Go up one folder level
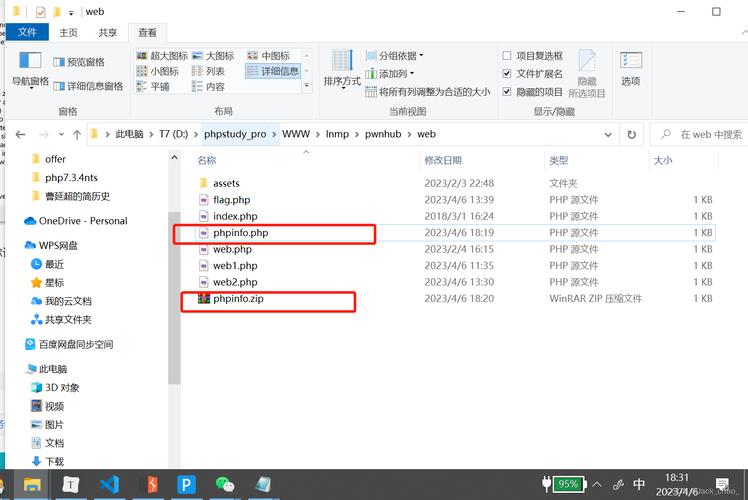 click(77, 135)
